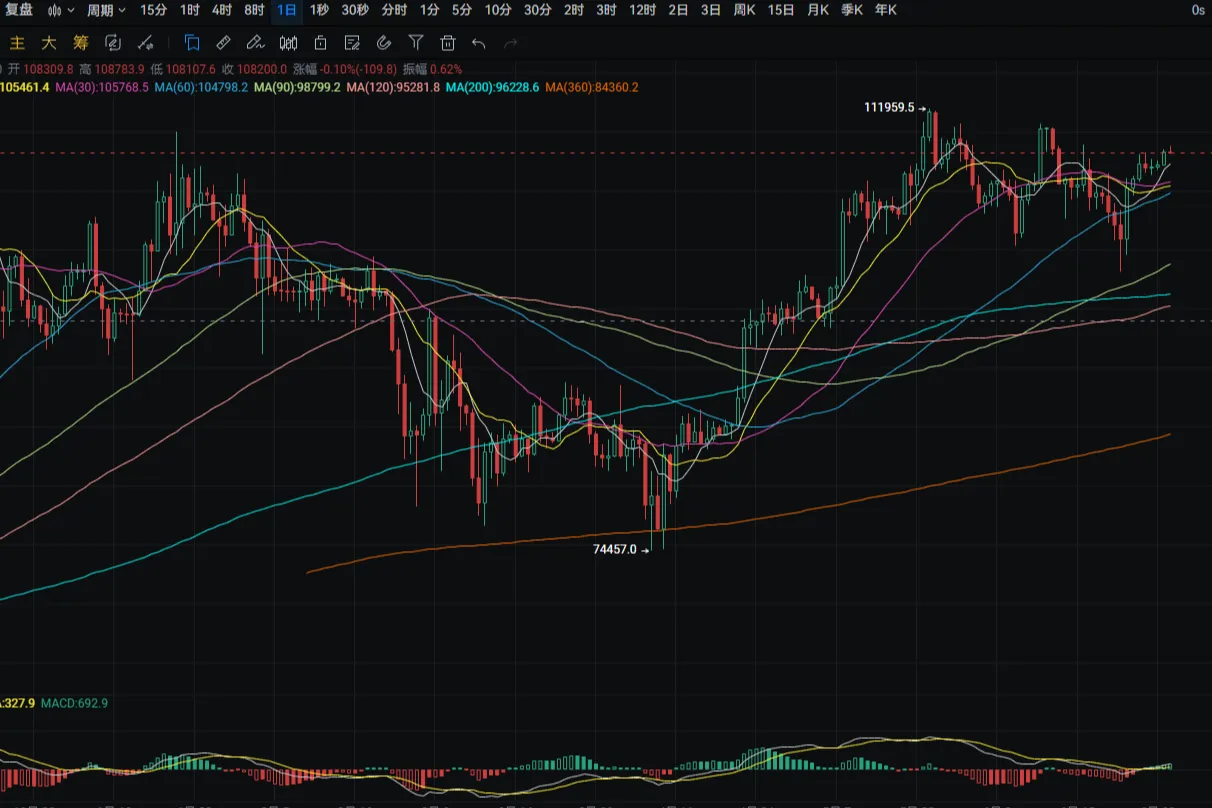Select the pencil freehand draw tool

click(x=256, y=43)
